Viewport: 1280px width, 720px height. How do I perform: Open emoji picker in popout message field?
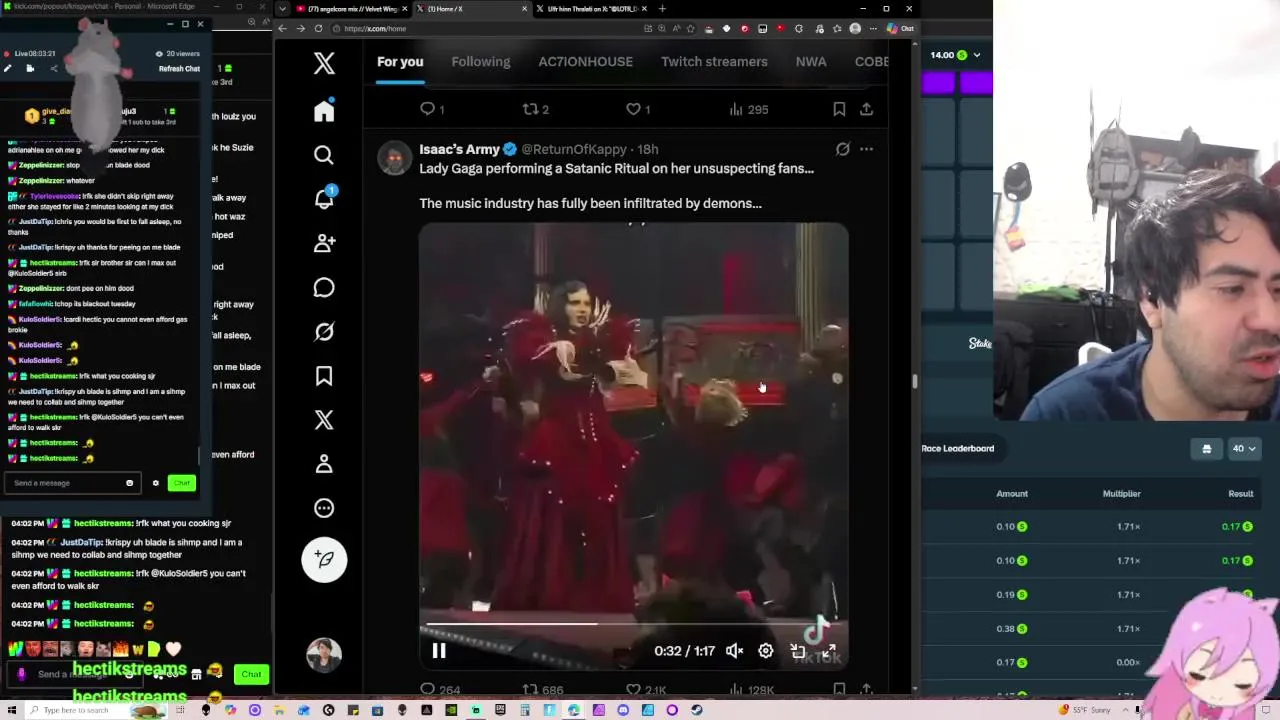tap(129, 483)
